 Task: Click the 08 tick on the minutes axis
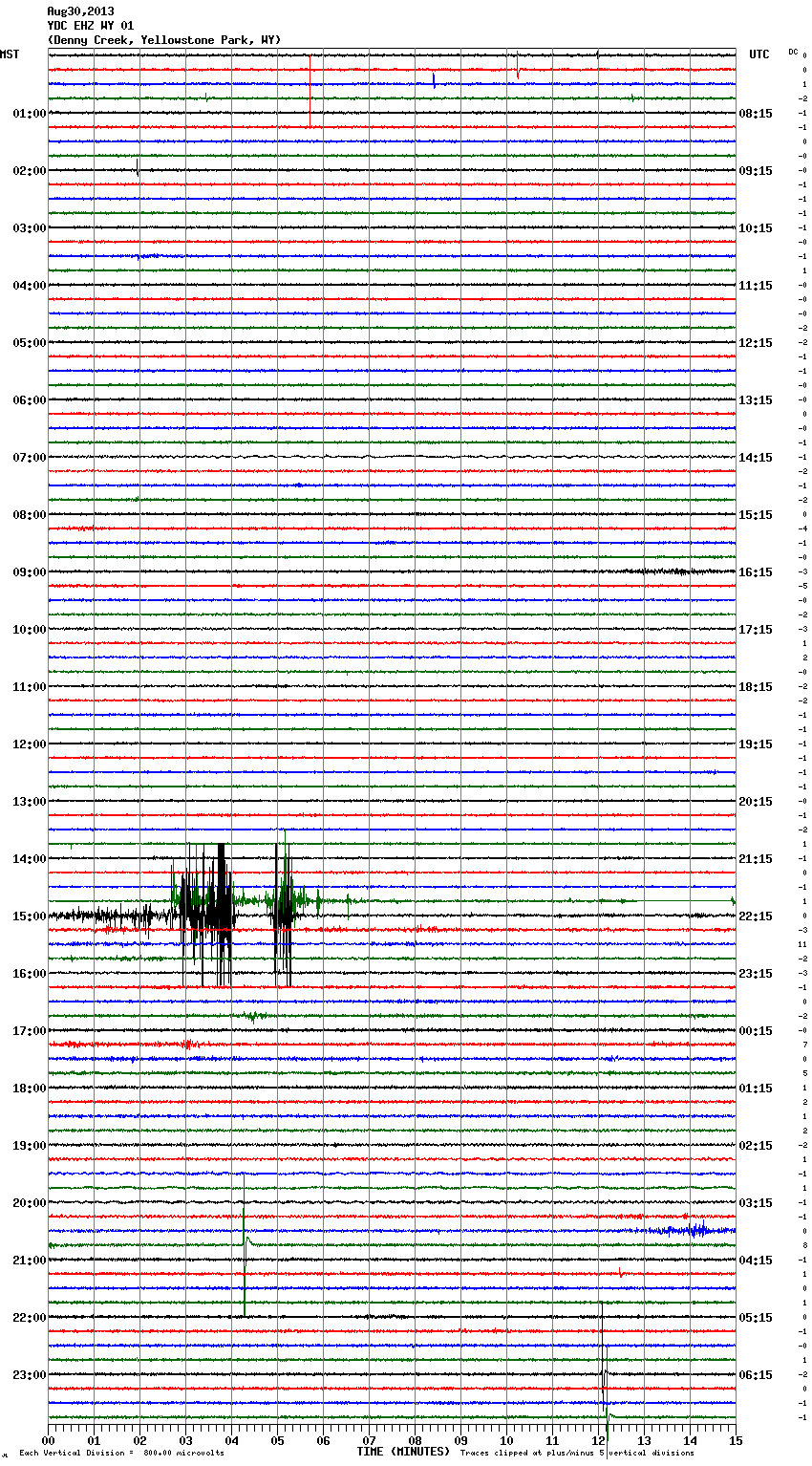(x=416, y=1440)
